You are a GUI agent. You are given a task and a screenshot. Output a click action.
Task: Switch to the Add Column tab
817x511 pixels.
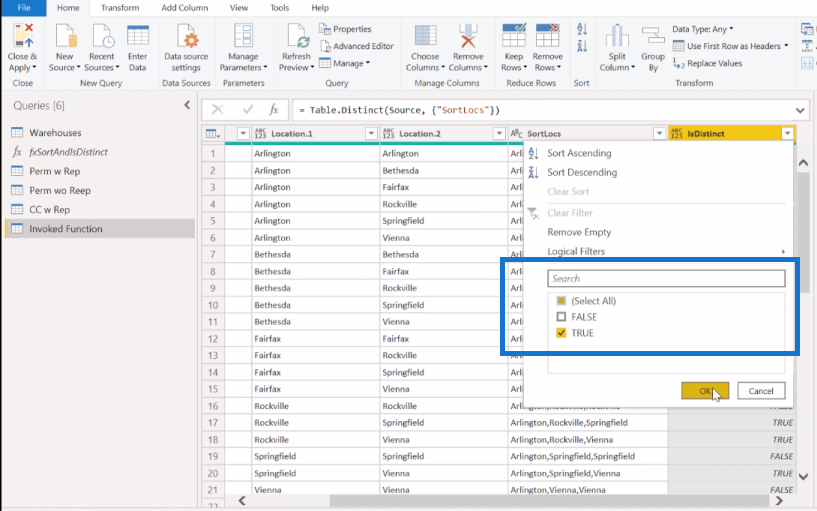(x=184, y=8)
